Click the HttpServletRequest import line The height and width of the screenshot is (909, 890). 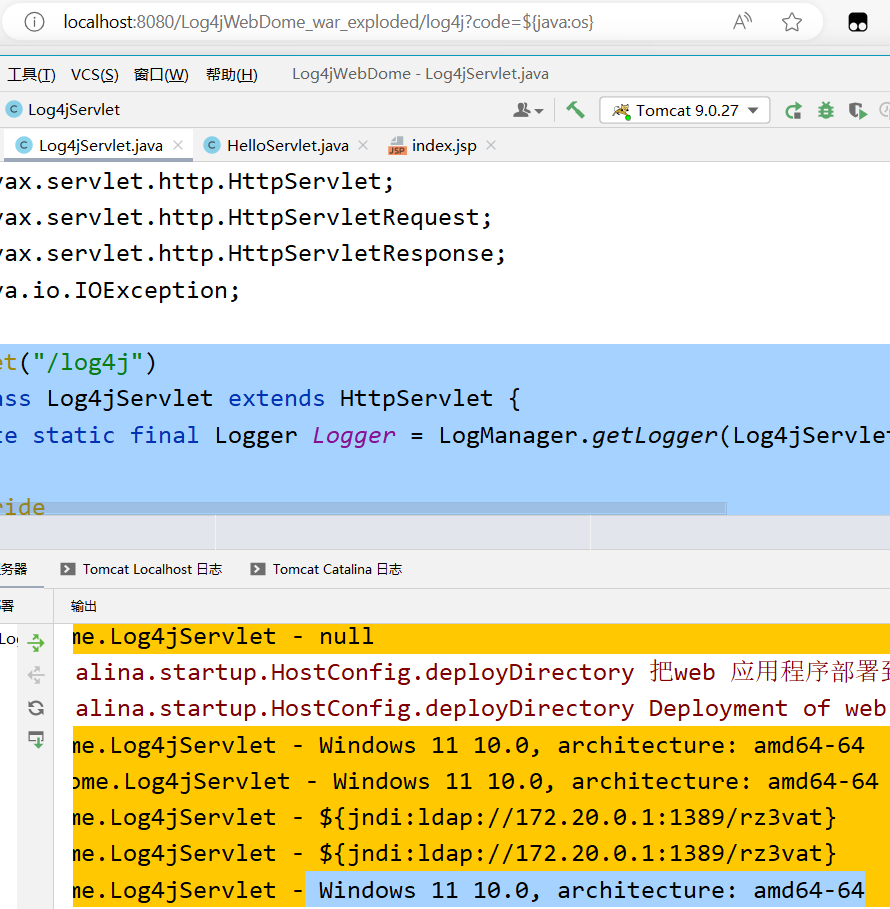tap(246, 218)
